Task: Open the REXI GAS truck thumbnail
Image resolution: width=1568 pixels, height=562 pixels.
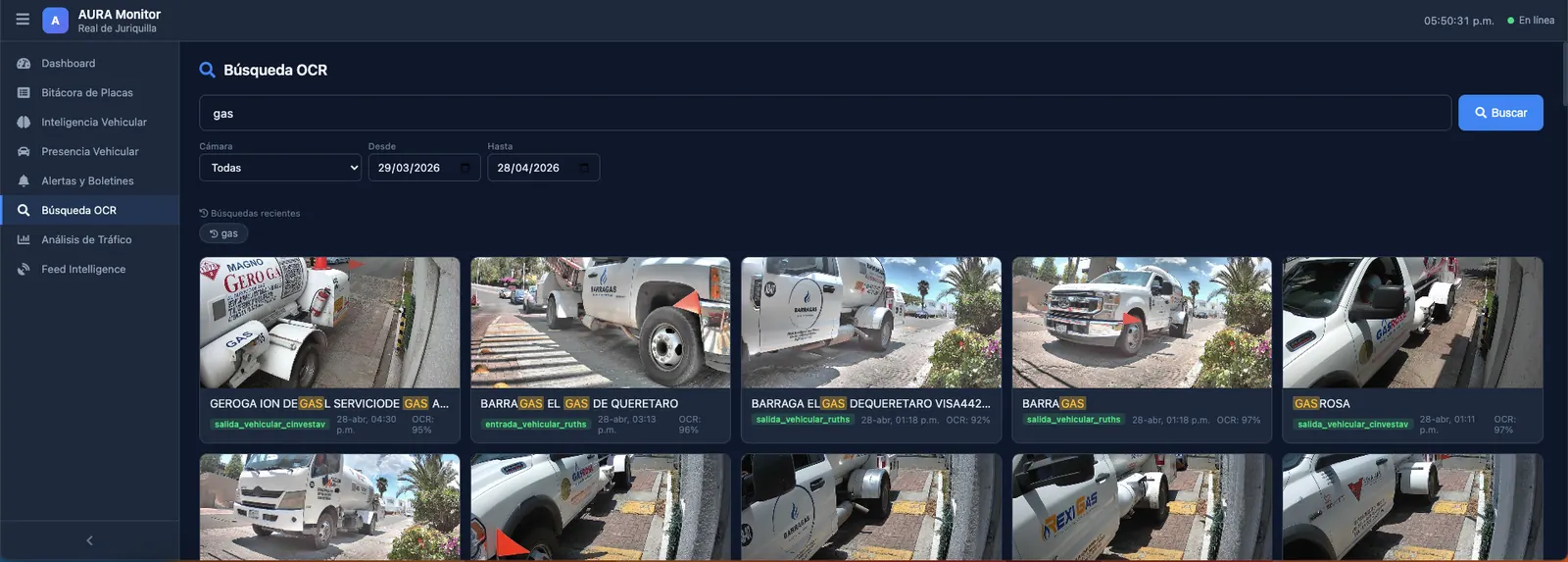Action: tap(1142, 507)
